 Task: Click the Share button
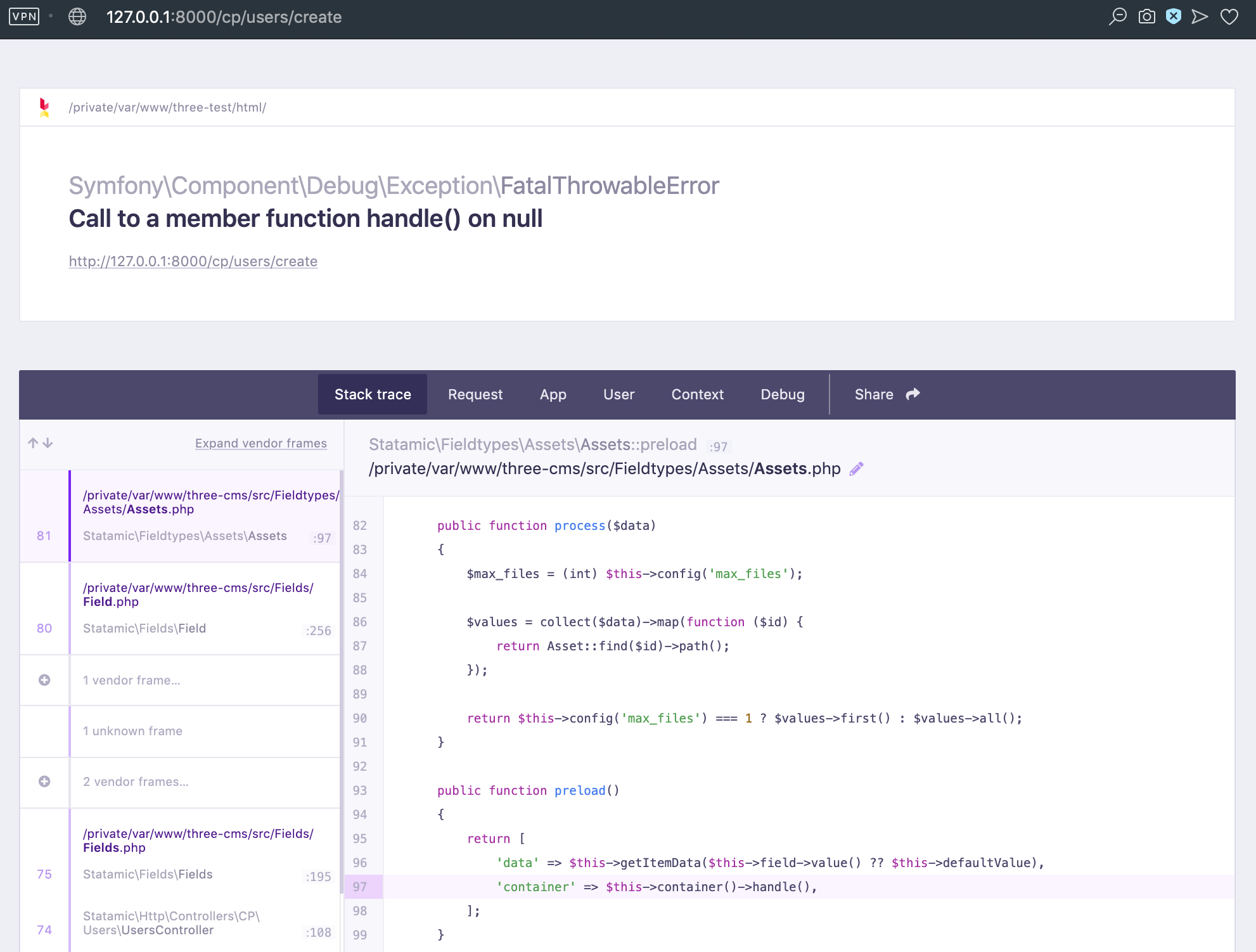[x=887, y=394]
